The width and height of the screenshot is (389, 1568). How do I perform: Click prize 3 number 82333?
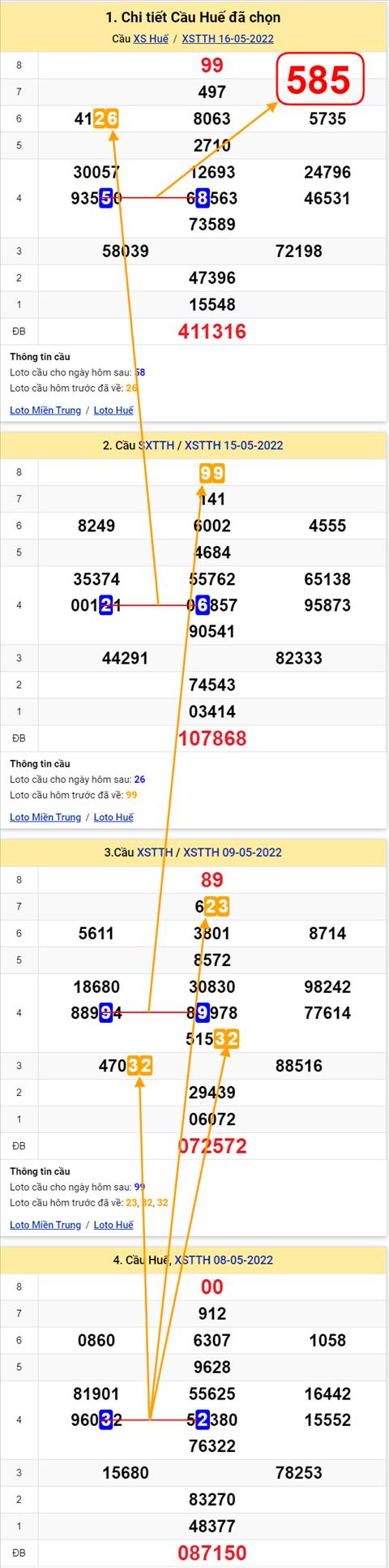(299, 659)
